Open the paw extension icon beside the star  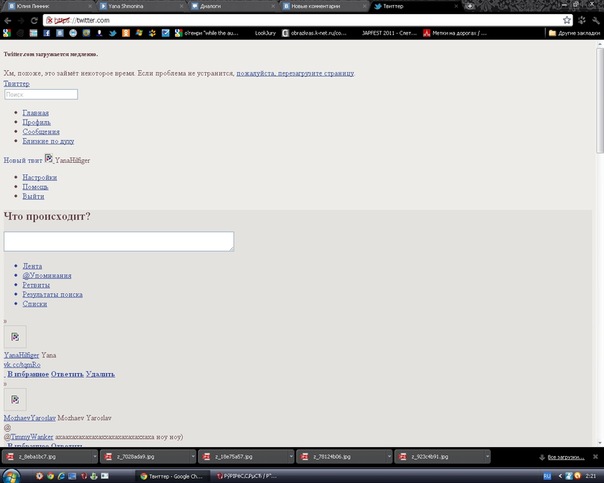[x=582, y=20]
